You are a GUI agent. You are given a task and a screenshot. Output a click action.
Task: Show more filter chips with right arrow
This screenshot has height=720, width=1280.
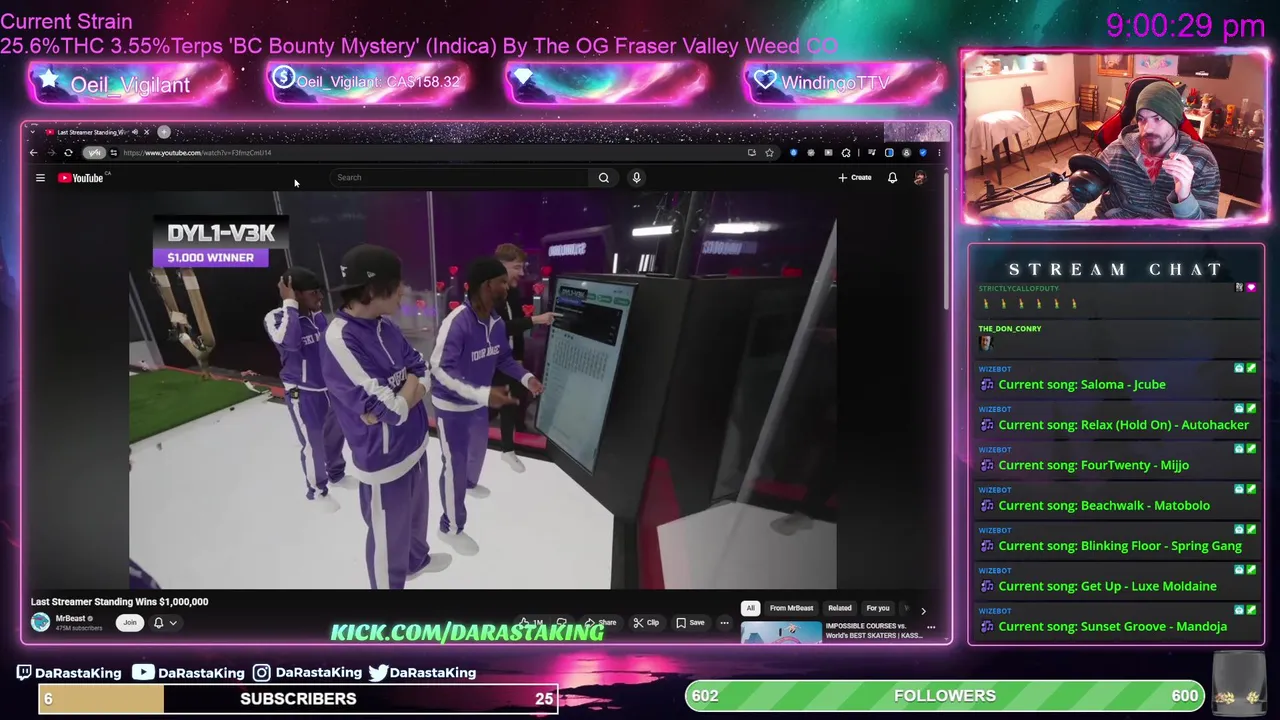[x=923, y=611]
